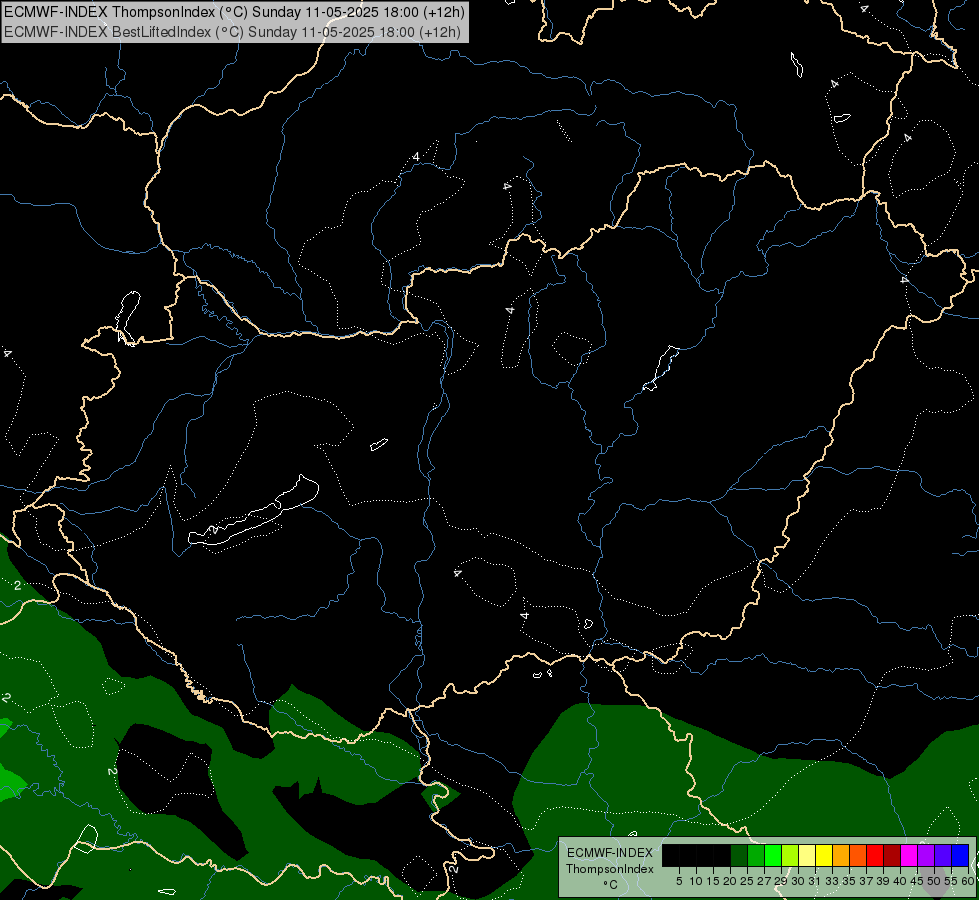This screenshot has height=900, width=979.
Task: Click the legend label ECMWF-INDEX
Action: coord(610,853)
